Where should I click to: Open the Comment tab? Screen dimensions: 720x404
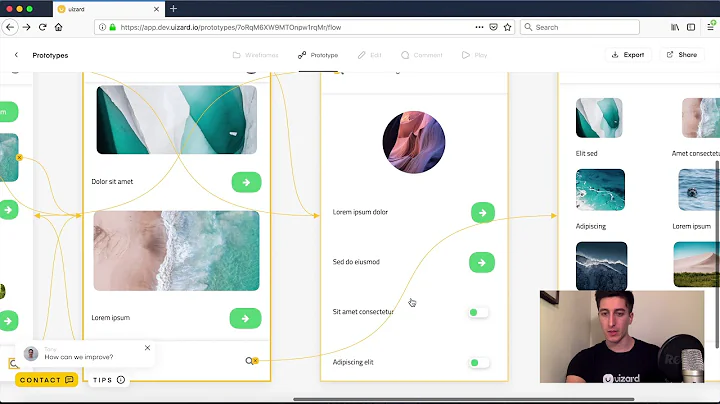pyautogui.click(x=422, y=55)
